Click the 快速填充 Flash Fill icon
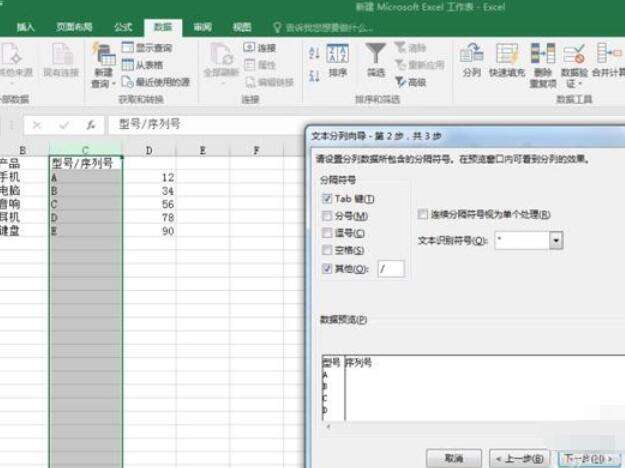Image resolution: width=625 pixels, height=468 pixels. (507, 53)
